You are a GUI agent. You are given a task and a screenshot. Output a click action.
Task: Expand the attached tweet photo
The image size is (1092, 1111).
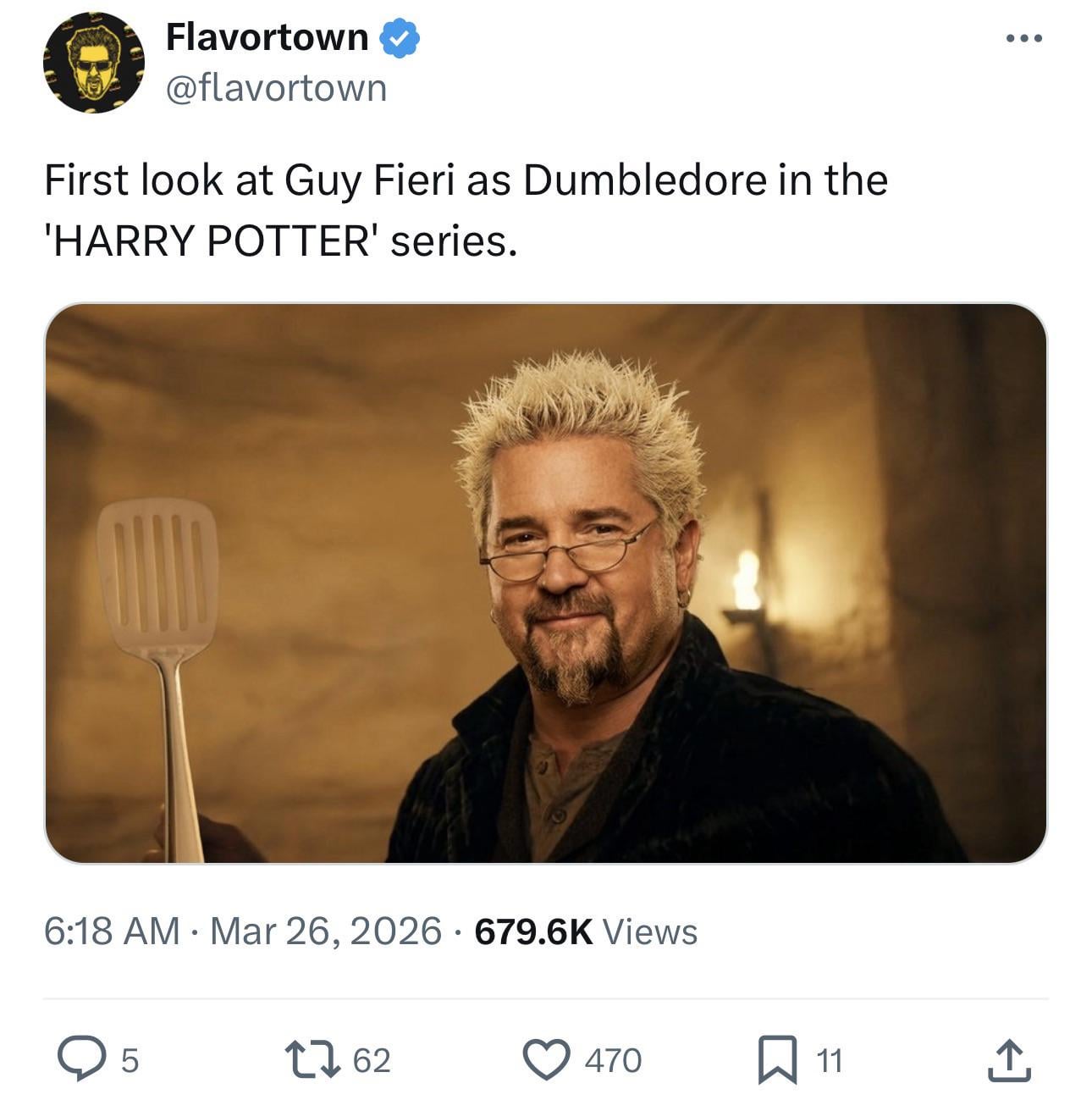(545, 583)
